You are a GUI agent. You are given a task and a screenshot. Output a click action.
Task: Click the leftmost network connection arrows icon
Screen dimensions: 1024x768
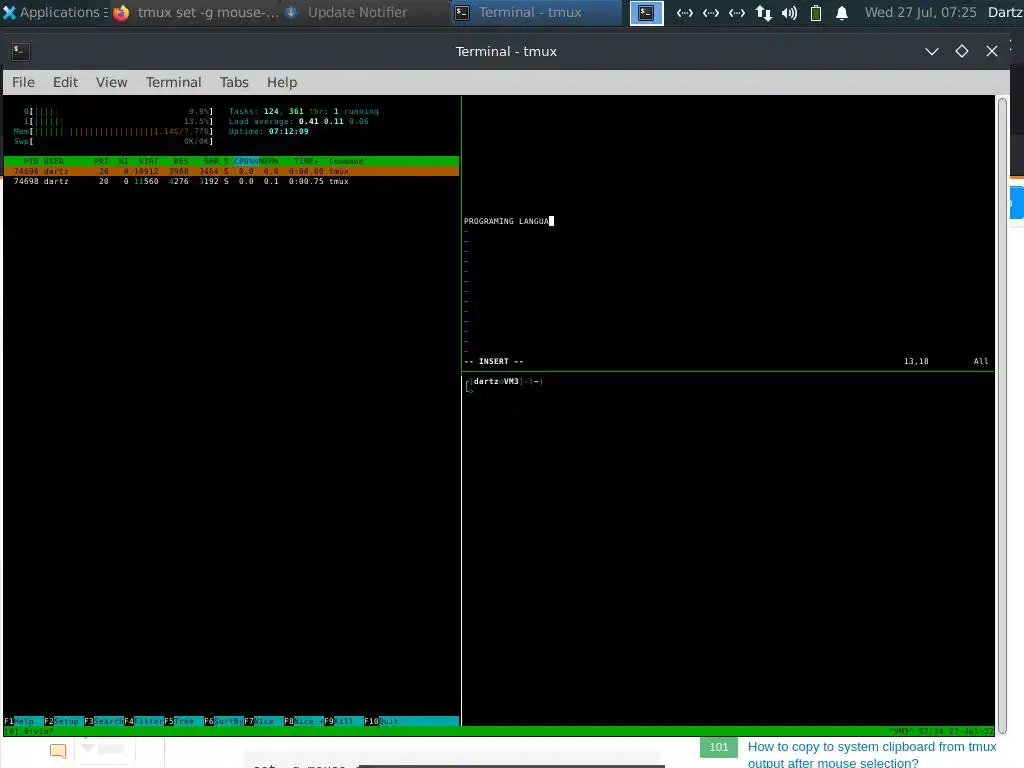pyautogui.click(x=684, y=12)
